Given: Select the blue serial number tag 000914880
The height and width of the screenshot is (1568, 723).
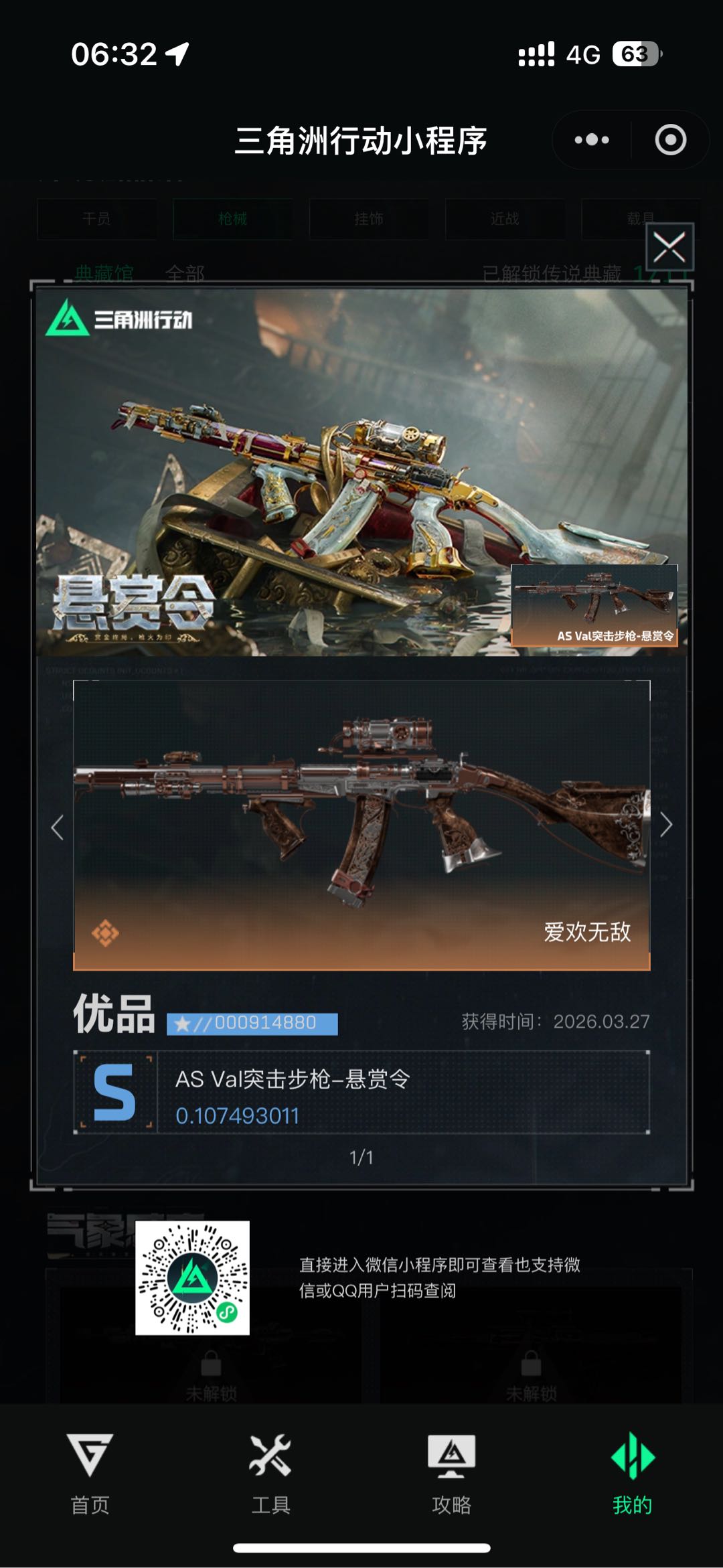Looking at the screenshot, I should click(x=252, y=1024).
